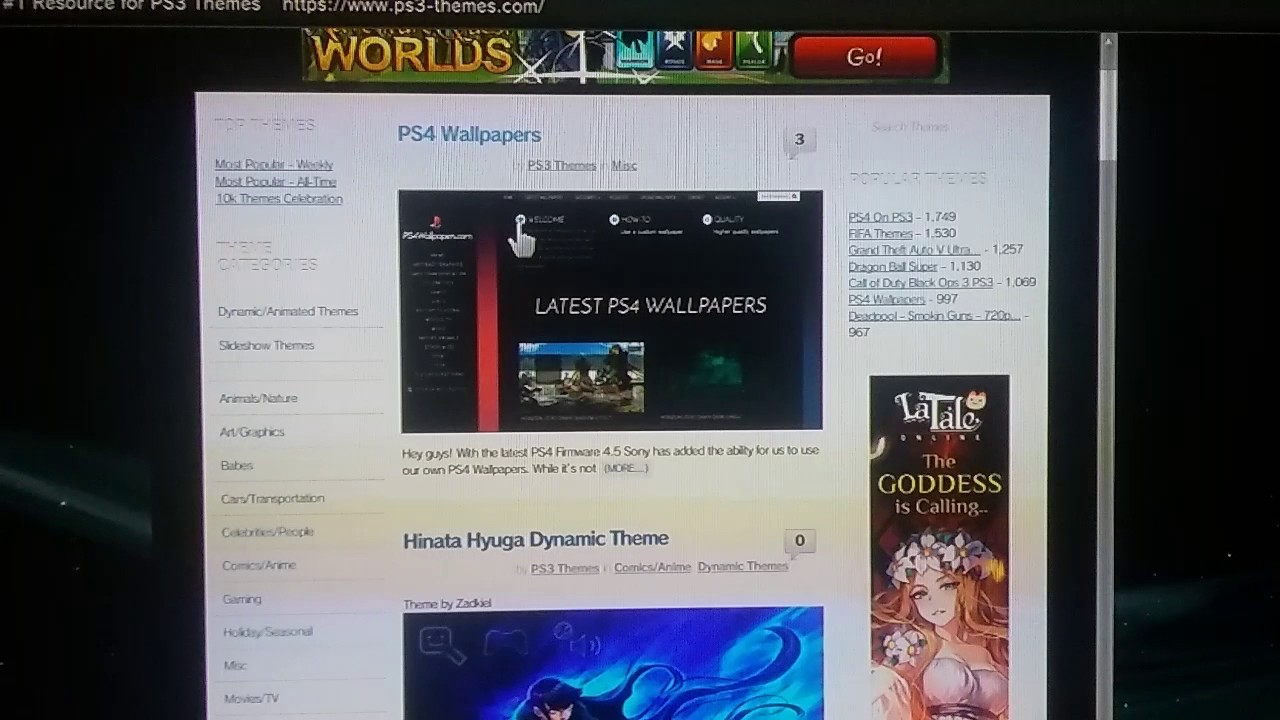Select Gaming category

click(242, 599)
